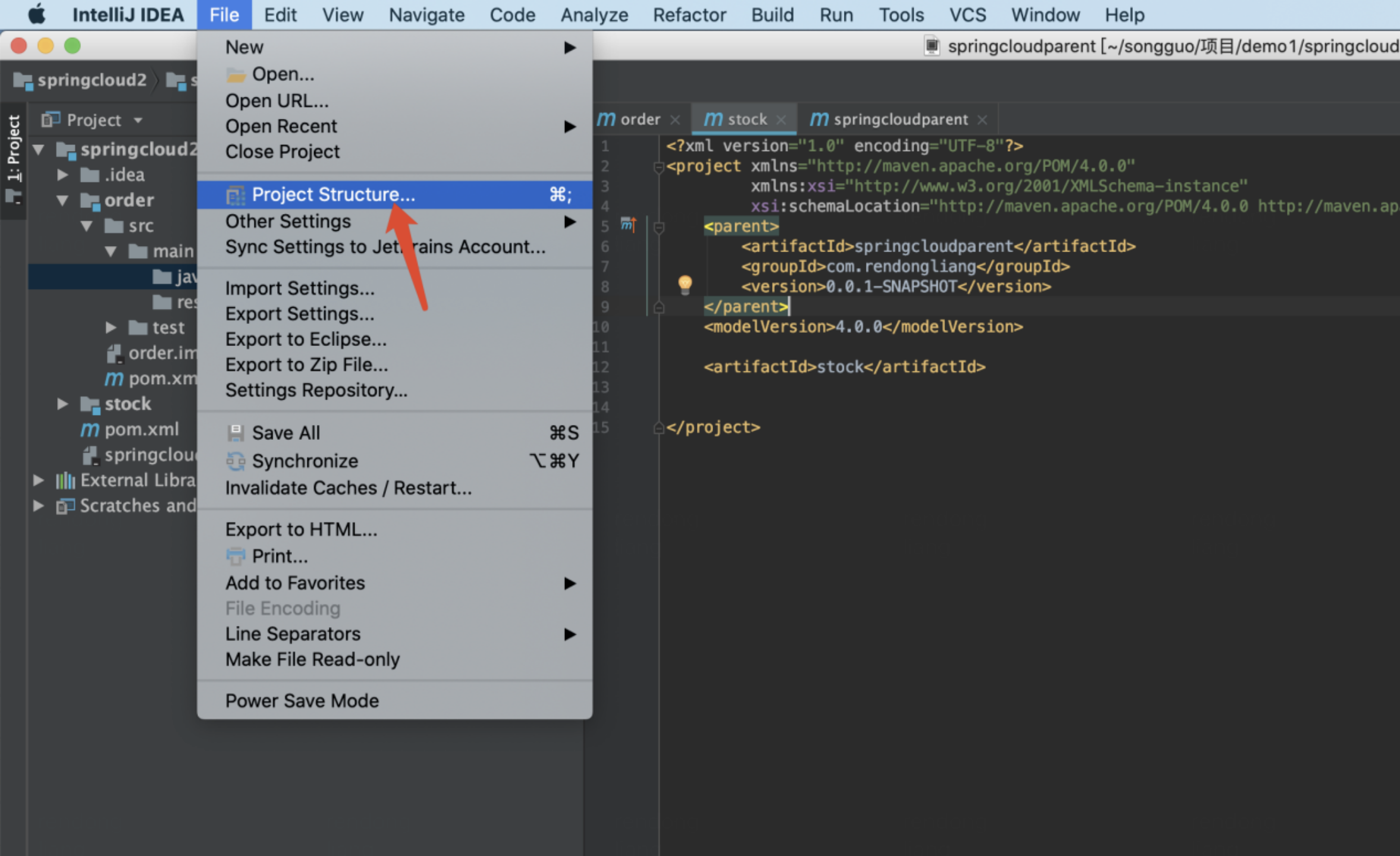Click the order.iml file icon

(x=115, y=354)
